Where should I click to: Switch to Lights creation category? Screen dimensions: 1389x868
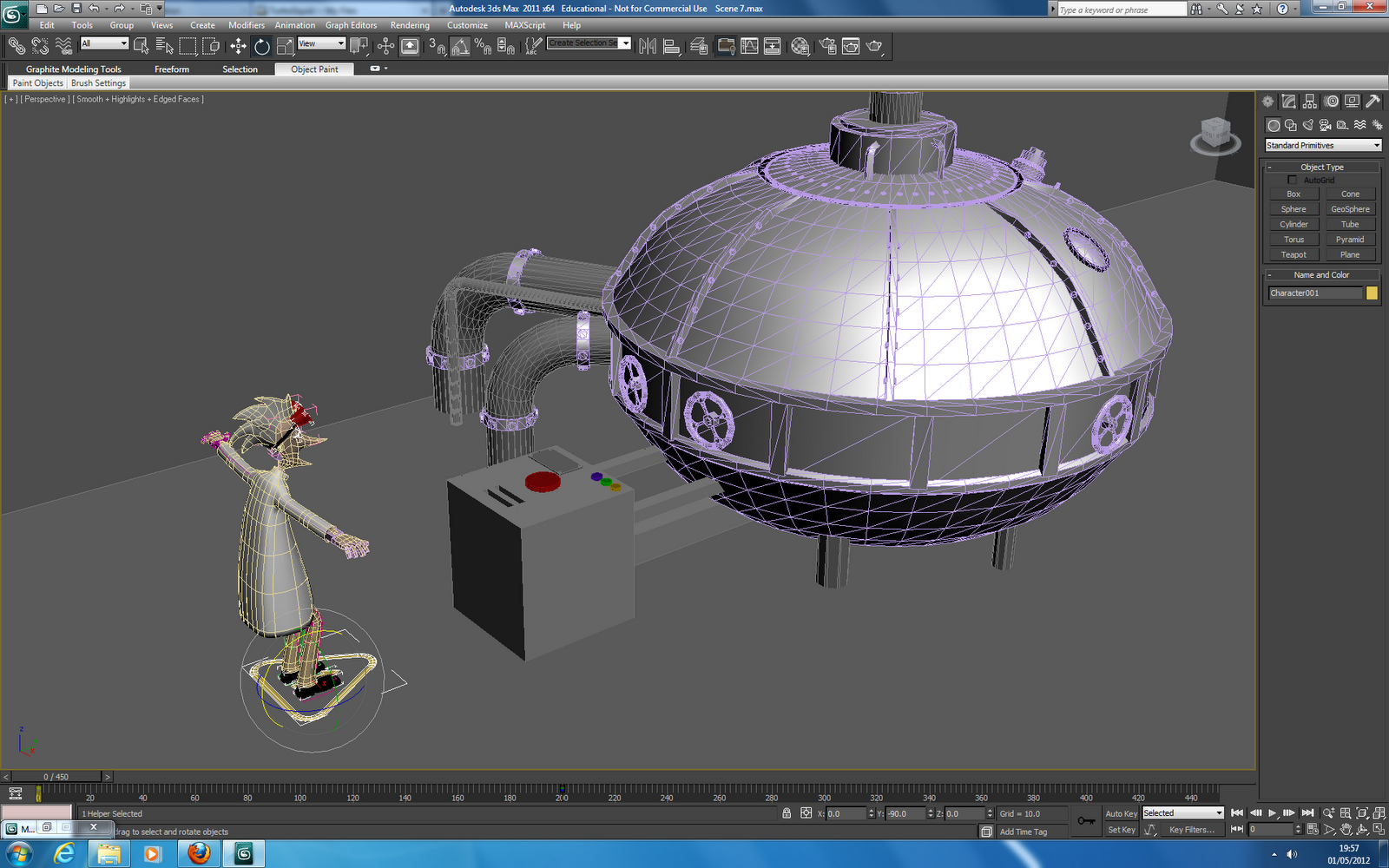click(x=1308, y=125)
